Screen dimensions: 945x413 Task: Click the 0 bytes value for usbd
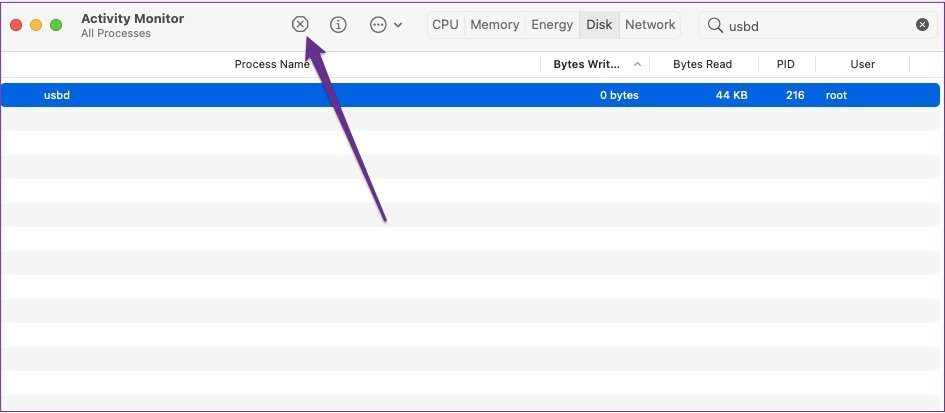(x=619, y=95)
